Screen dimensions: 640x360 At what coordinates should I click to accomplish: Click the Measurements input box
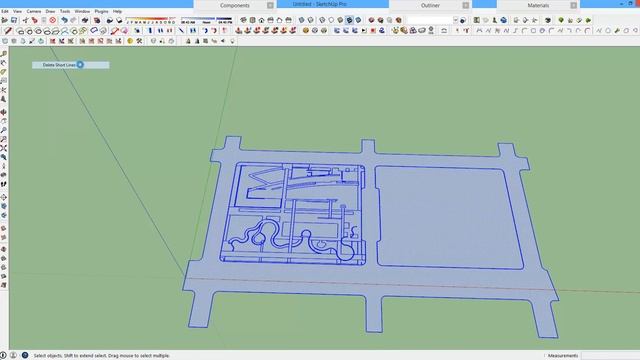click(611, 356)
